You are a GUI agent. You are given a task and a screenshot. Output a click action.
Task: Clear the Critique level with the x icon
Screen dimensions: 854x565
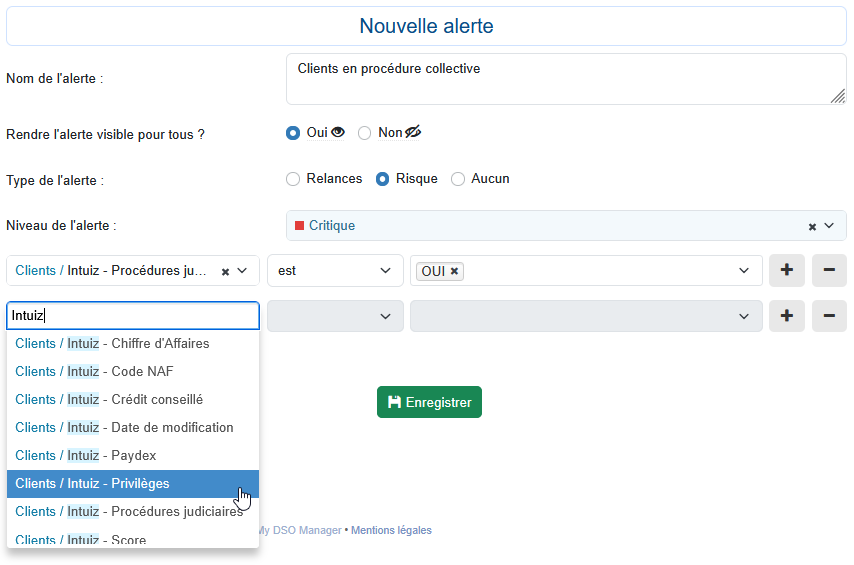(x=812, y=227)
